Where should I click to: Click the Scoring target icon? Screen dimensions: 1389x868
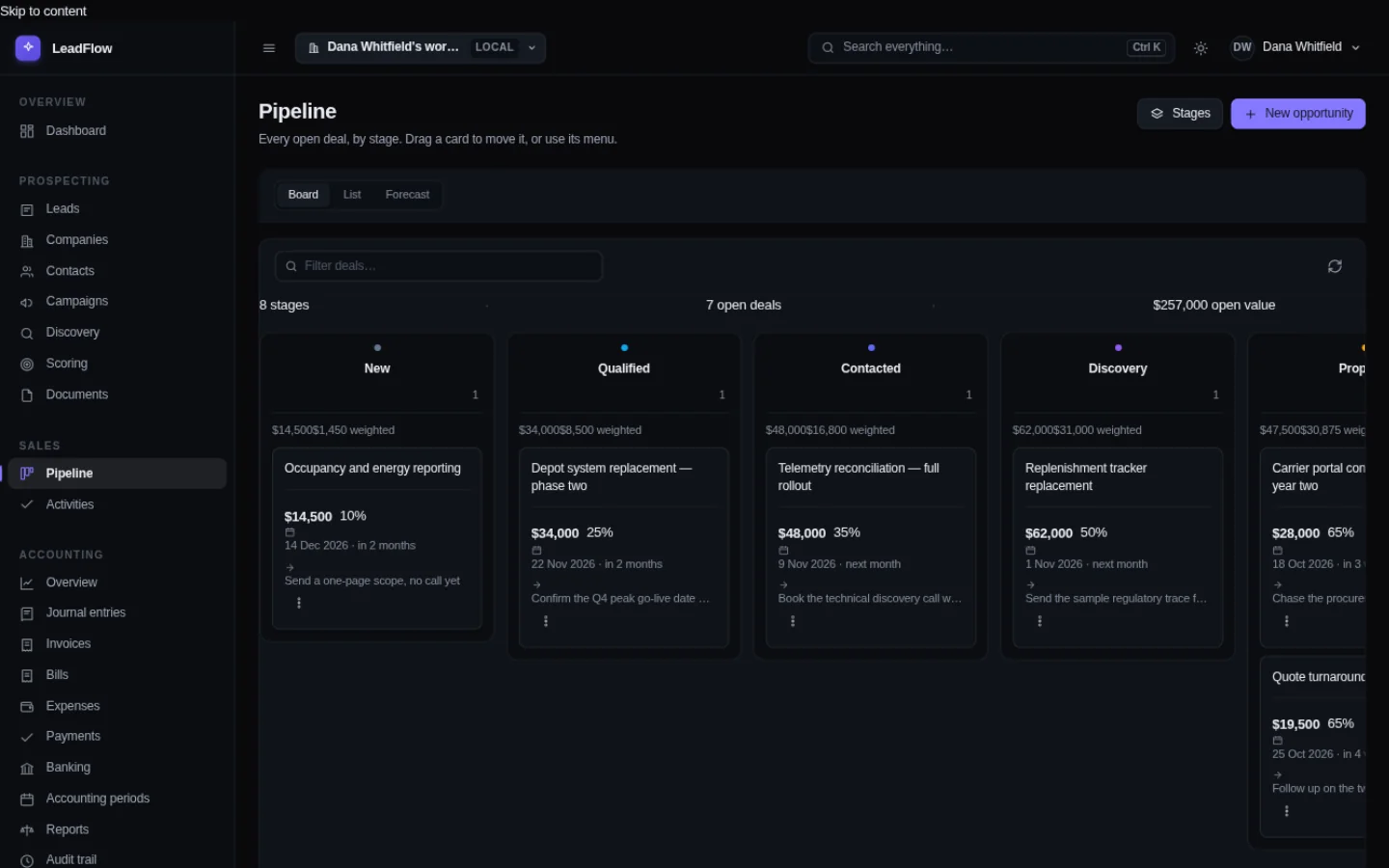[x=27, y=364]
